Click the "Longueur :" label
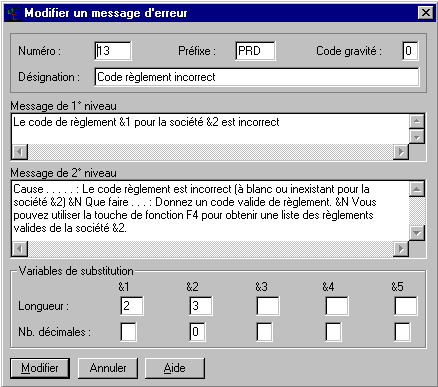 point(43,306)
